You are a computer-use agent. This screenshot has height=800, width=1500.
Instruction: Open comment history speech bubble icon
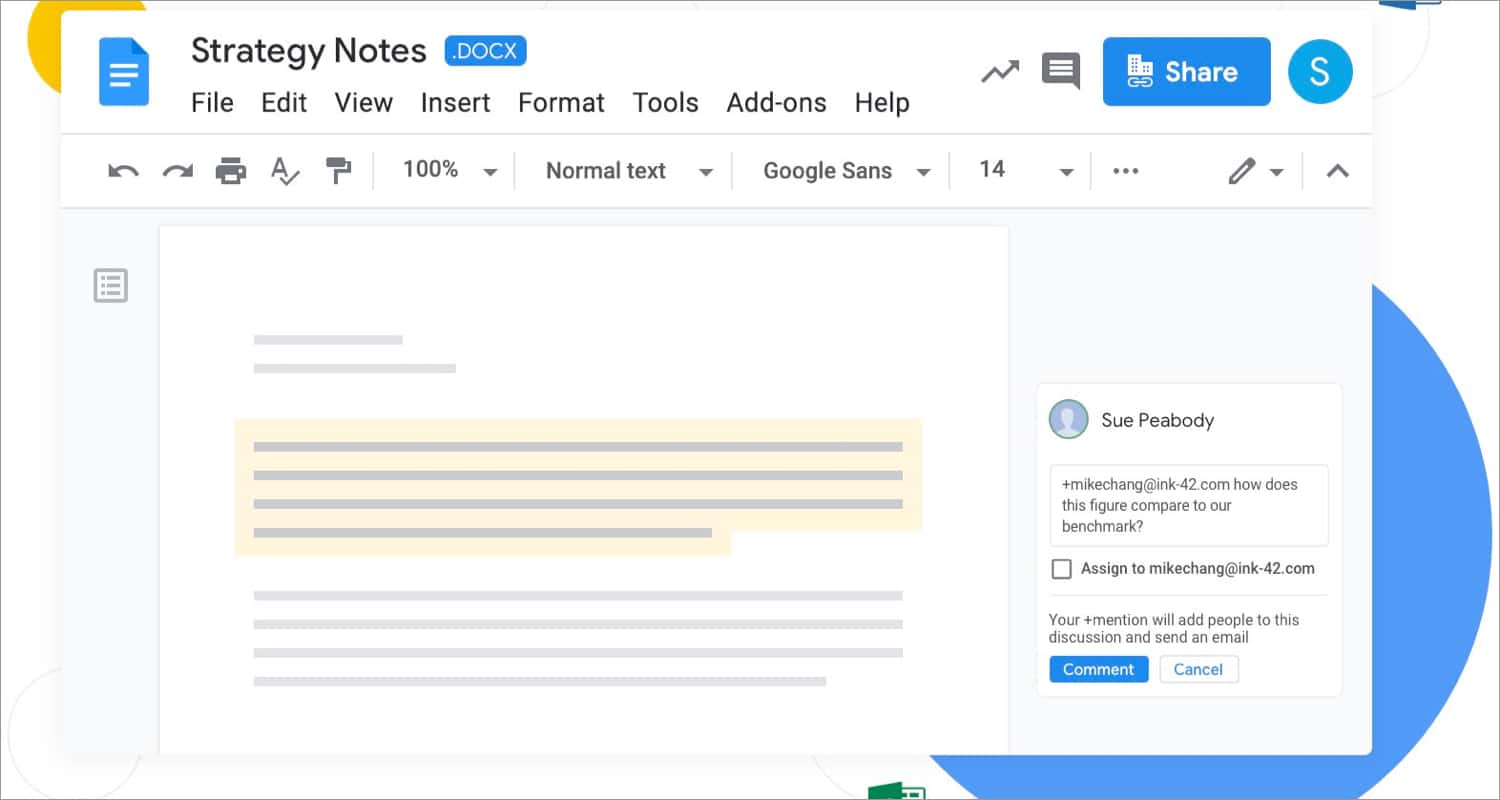[x=1061, y=72]
